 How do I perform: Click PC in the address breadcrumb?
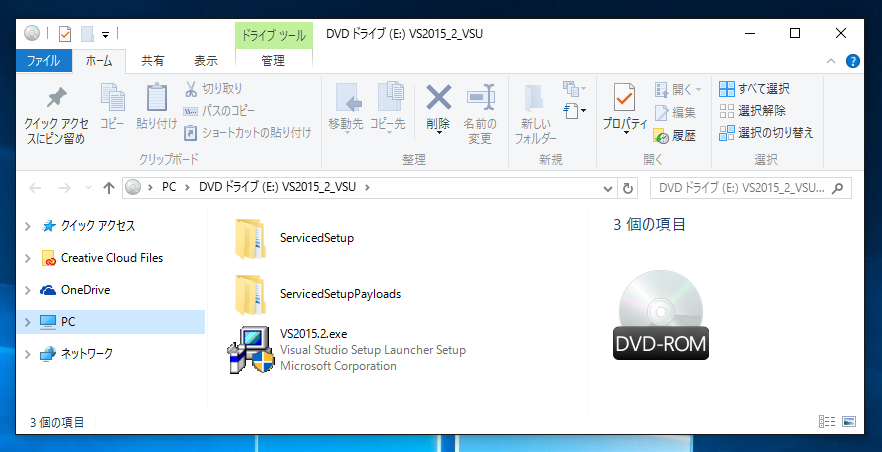(x=169, y=187)
